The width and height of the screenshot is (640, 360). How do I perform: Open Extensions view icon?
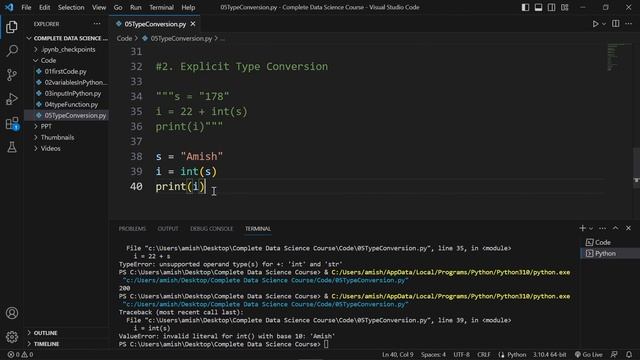[12, 123]
